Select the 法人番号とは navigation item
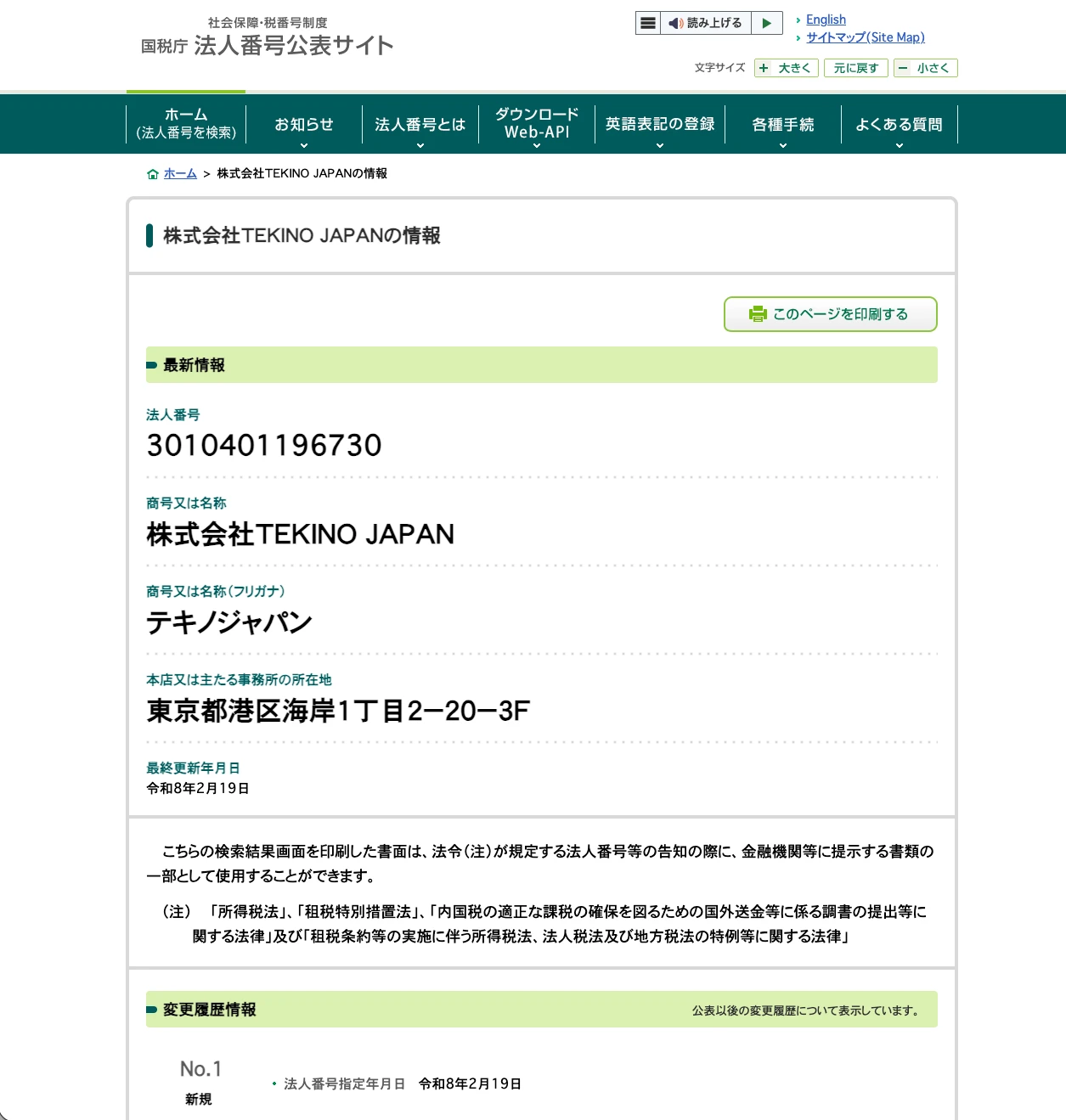The width and height of the screenshot is (1066, 1120). pos(420,124)
